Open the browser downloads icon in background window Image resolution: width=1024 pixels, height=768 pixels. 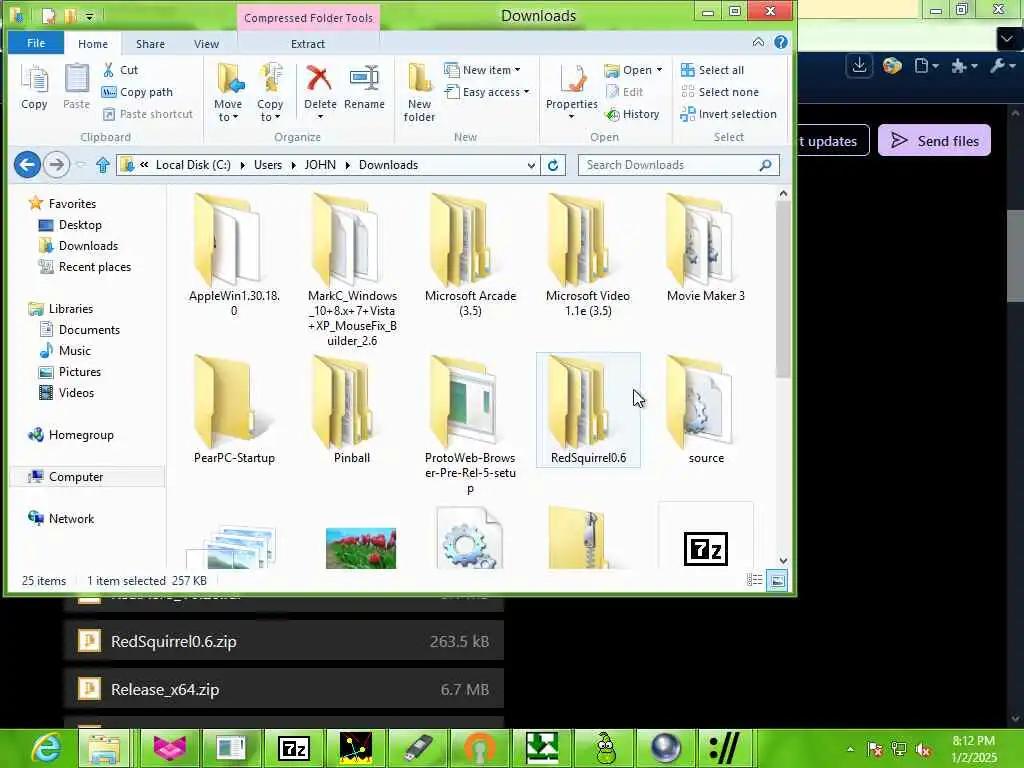[x=859, y=65]
